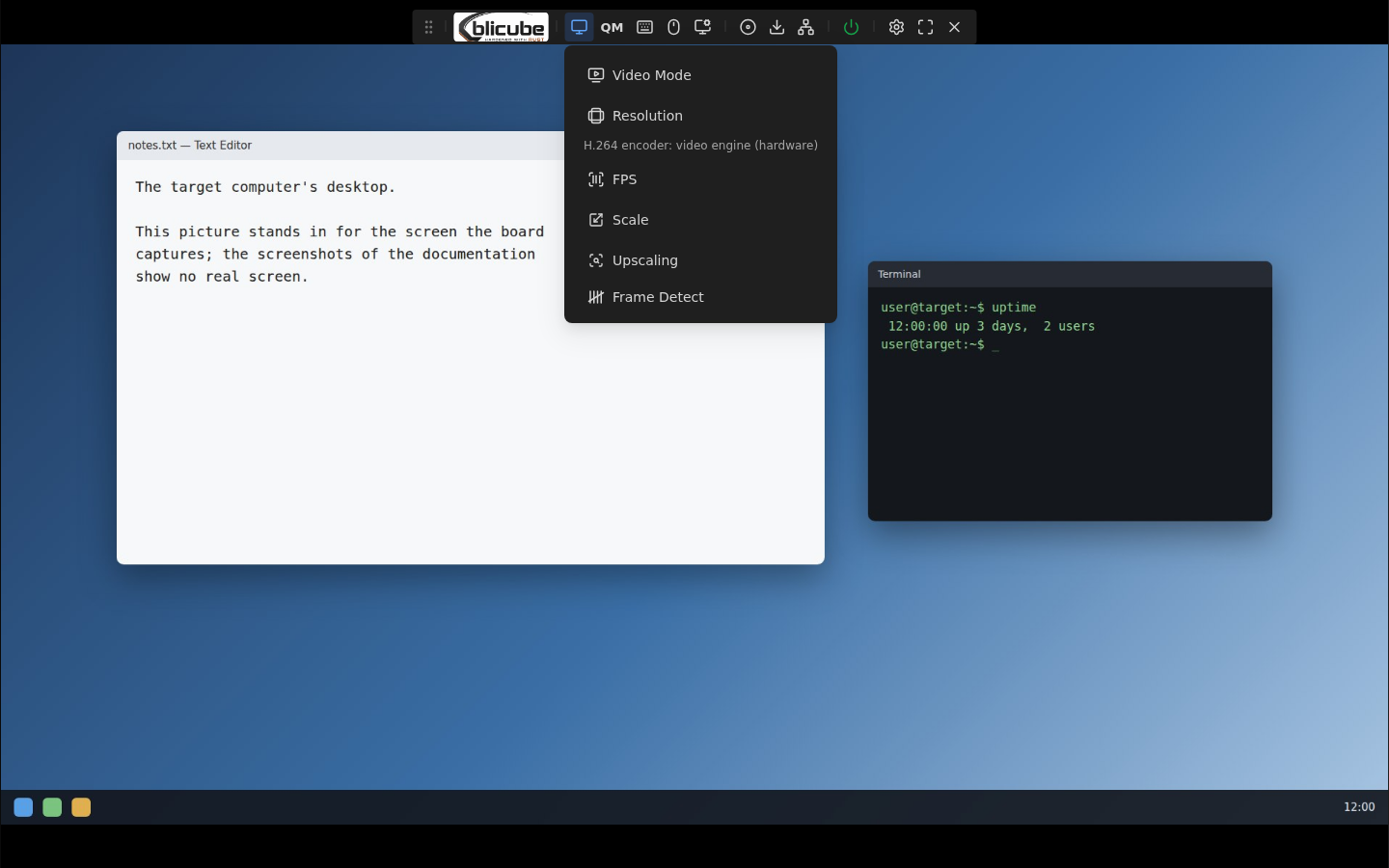This screenshot has width=1389, height=868.
Task: Click the green power icon
Action: point(851,27)
